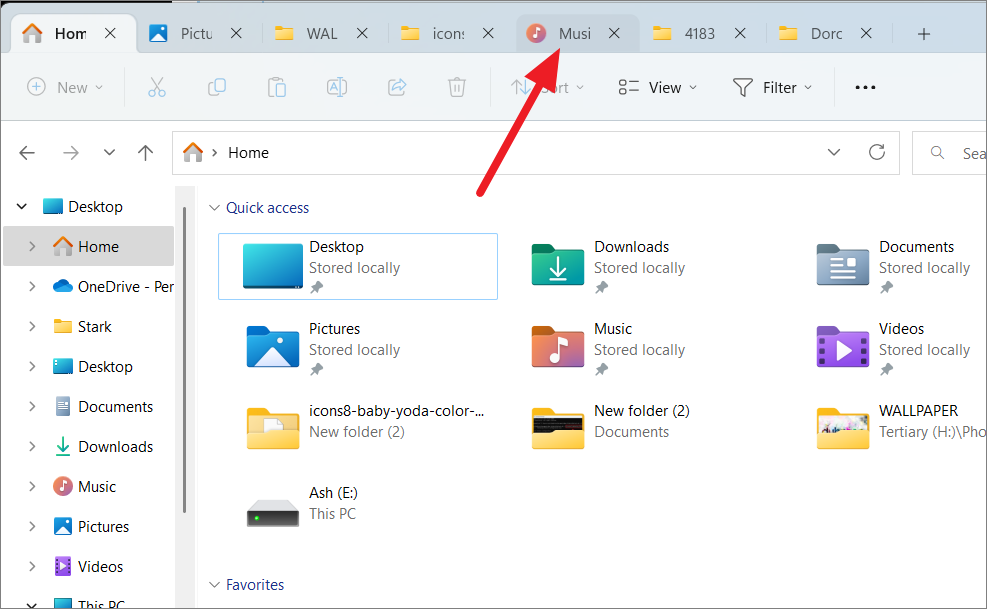The image size is (987, 609).
Task: Close the Pictures tab
Action: click(x=236, y=33)
